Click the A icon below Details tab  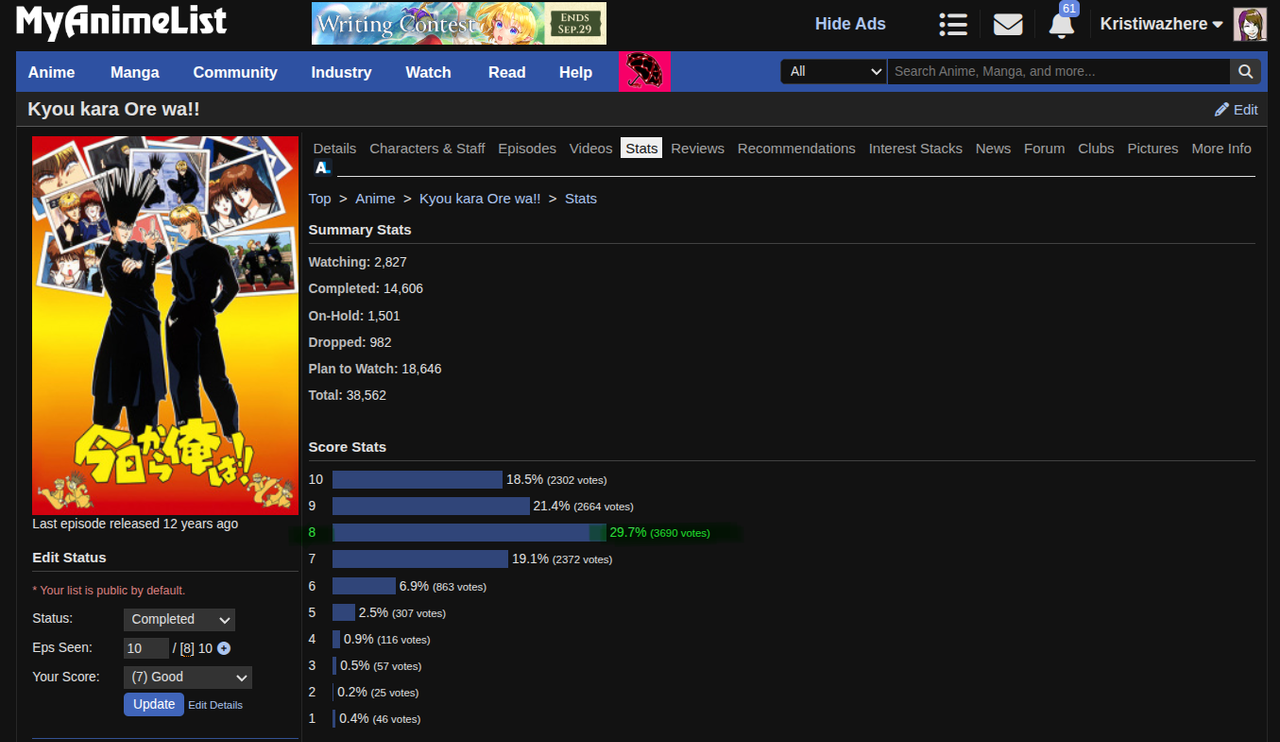[323, 167]
